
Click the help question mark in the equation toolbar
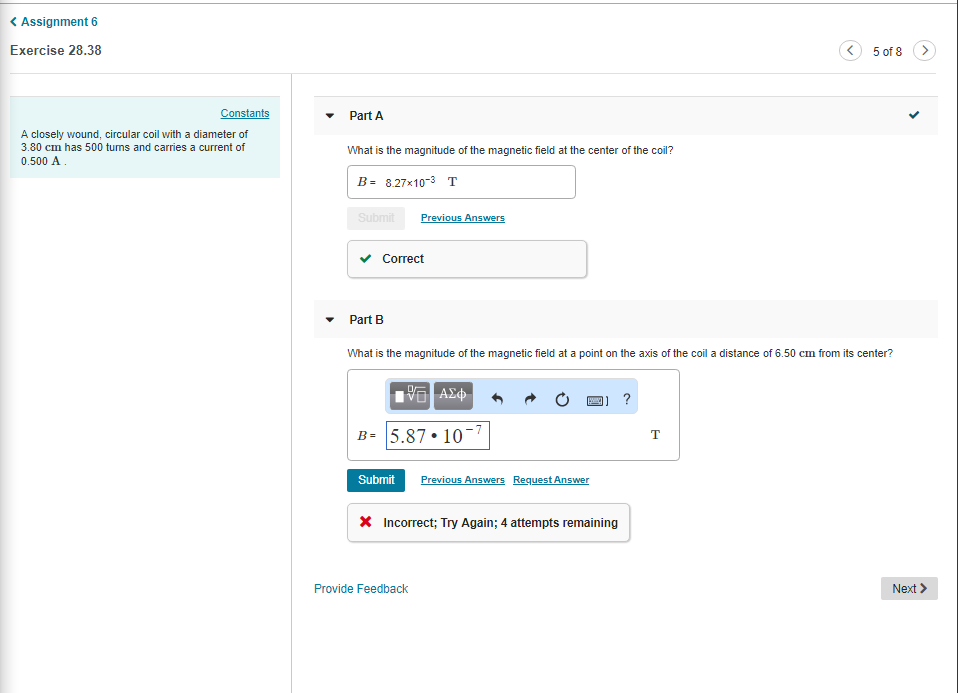[x=626, y=398]
